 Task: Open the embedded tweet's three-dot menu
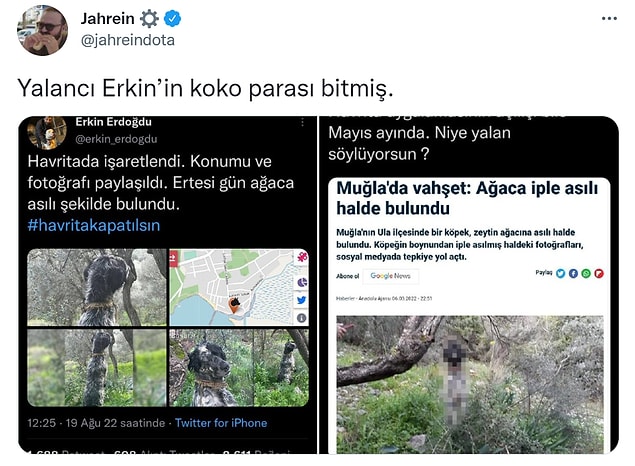302,123
